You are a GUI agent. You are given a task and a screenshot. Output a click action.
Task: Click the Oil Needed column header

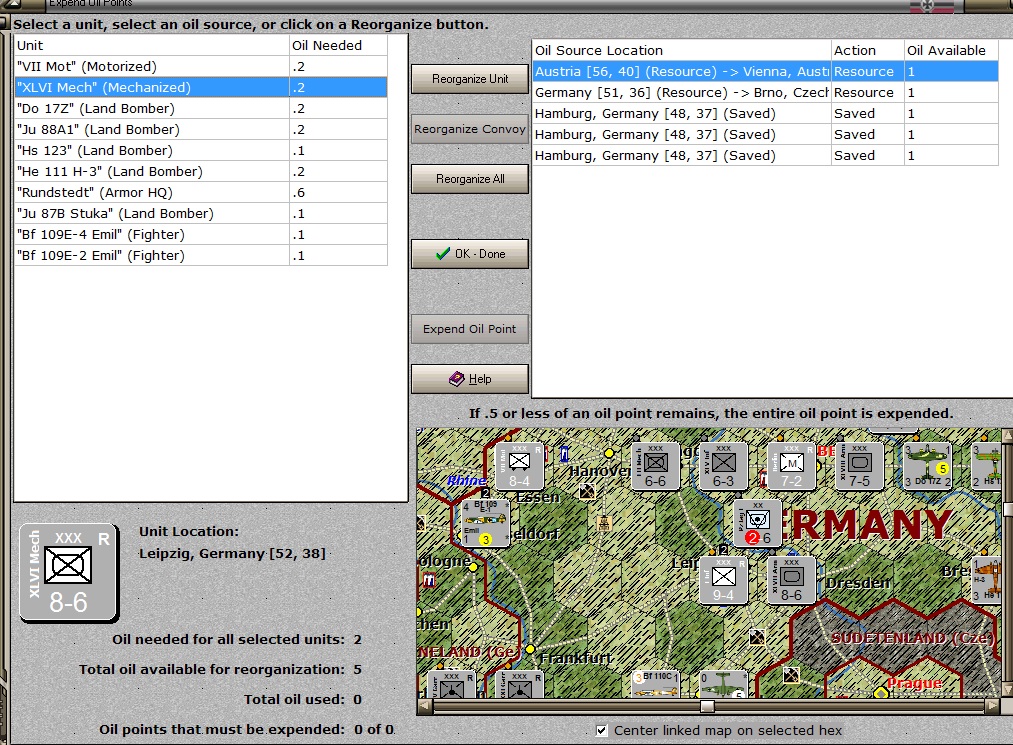(x=338, y=45)
